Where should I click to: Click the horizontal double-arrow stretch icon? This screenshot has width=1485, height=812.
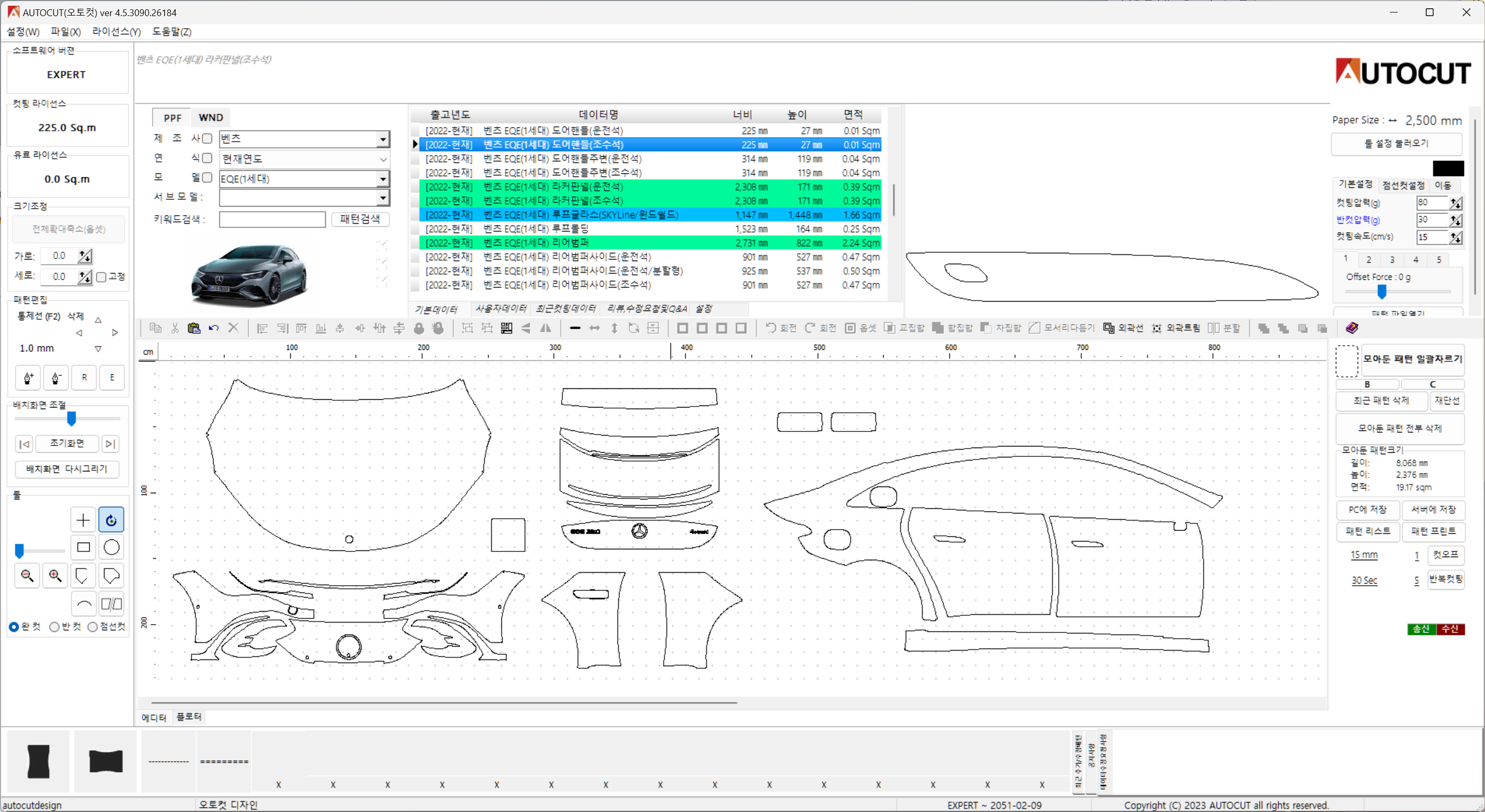pos(594,328)
